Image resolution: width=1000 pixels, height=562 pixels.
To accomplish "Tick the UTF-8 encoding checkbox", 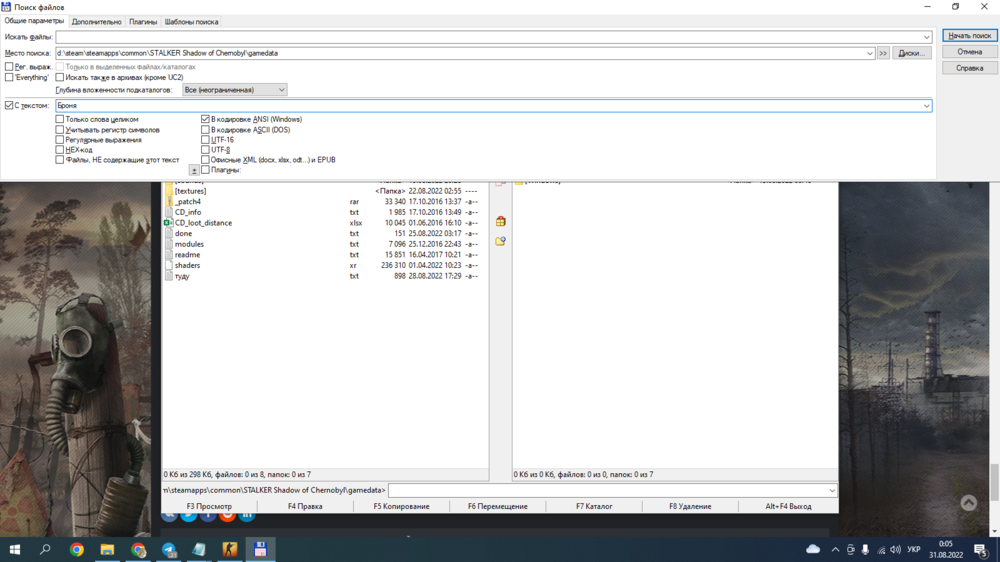I will tap(205, 150).
